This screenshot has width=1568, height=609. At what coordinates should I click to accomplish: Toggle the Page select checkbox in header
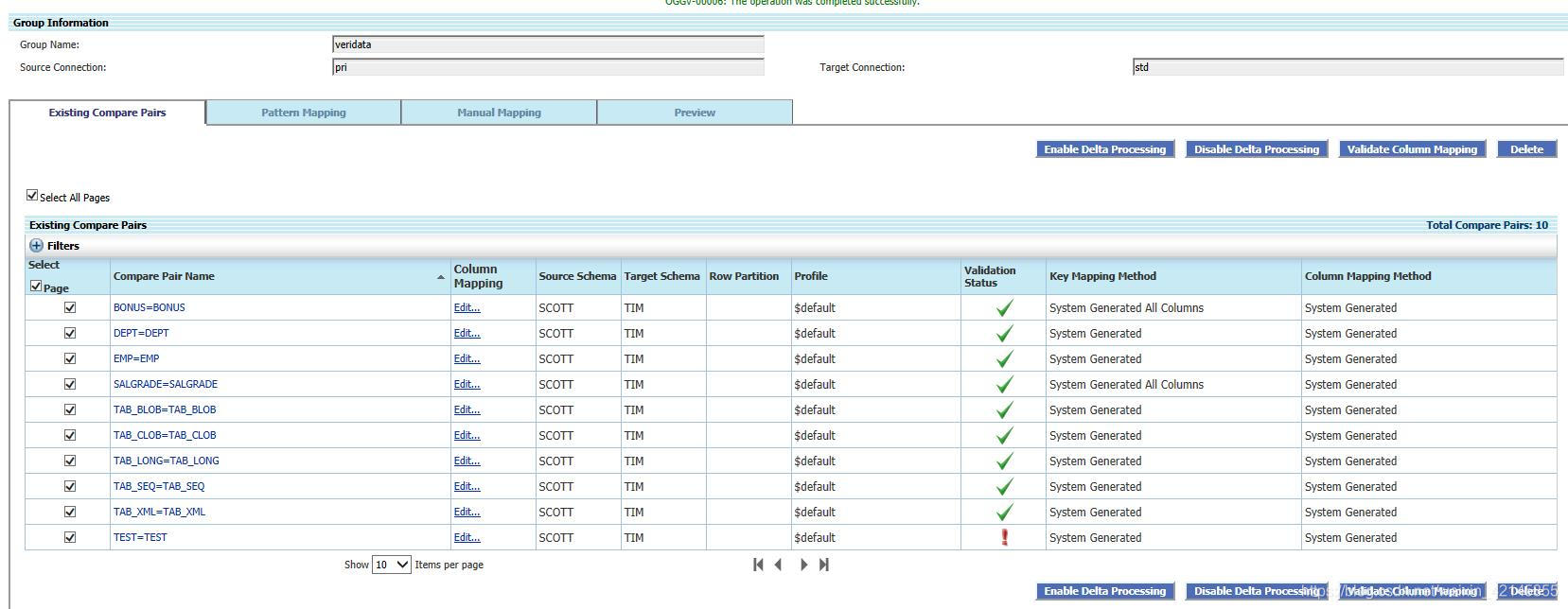pyautogui.click(x=36, y=287)
